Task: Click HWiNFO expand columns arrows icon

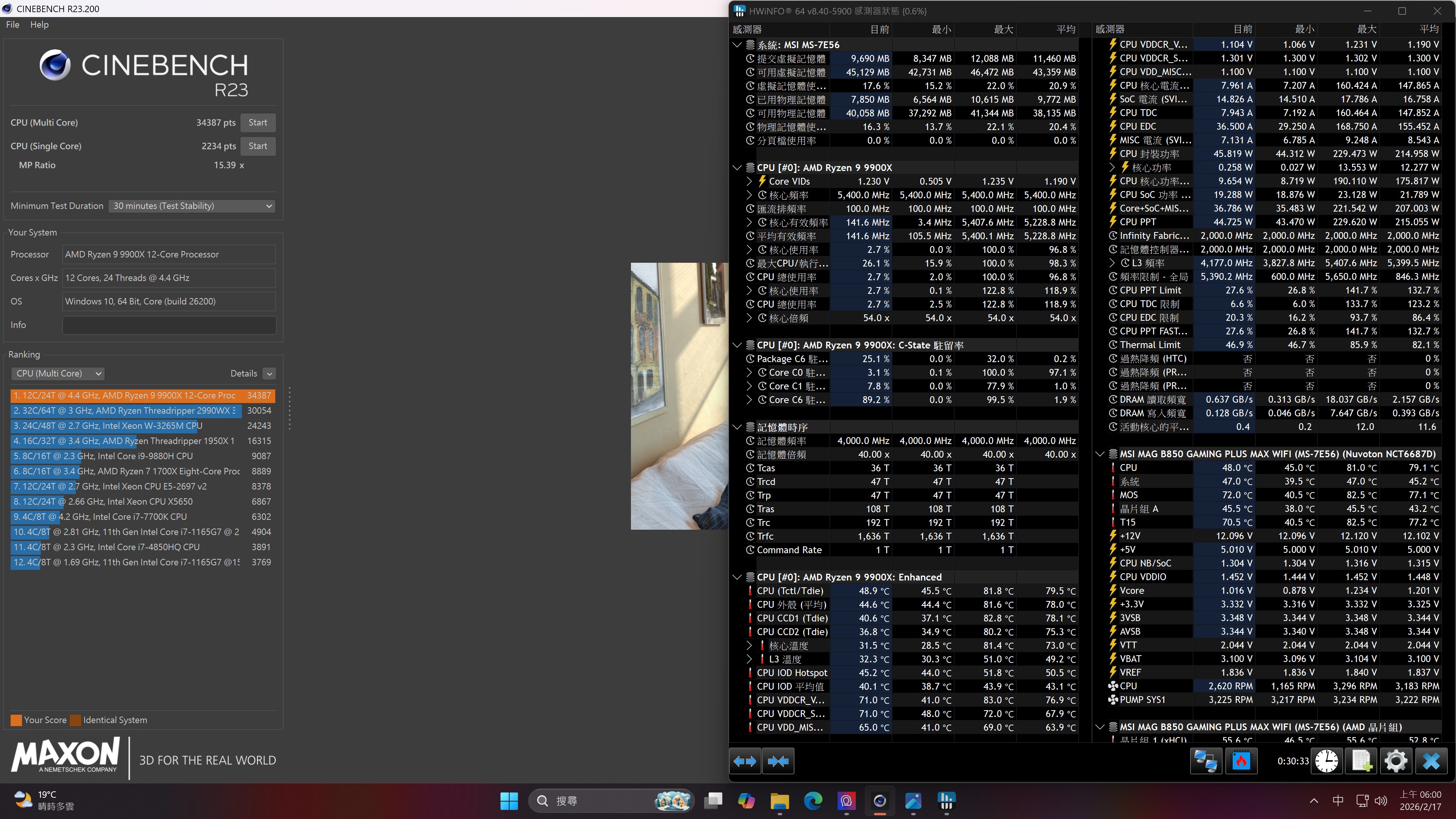Action: click(x=745, y=761)
